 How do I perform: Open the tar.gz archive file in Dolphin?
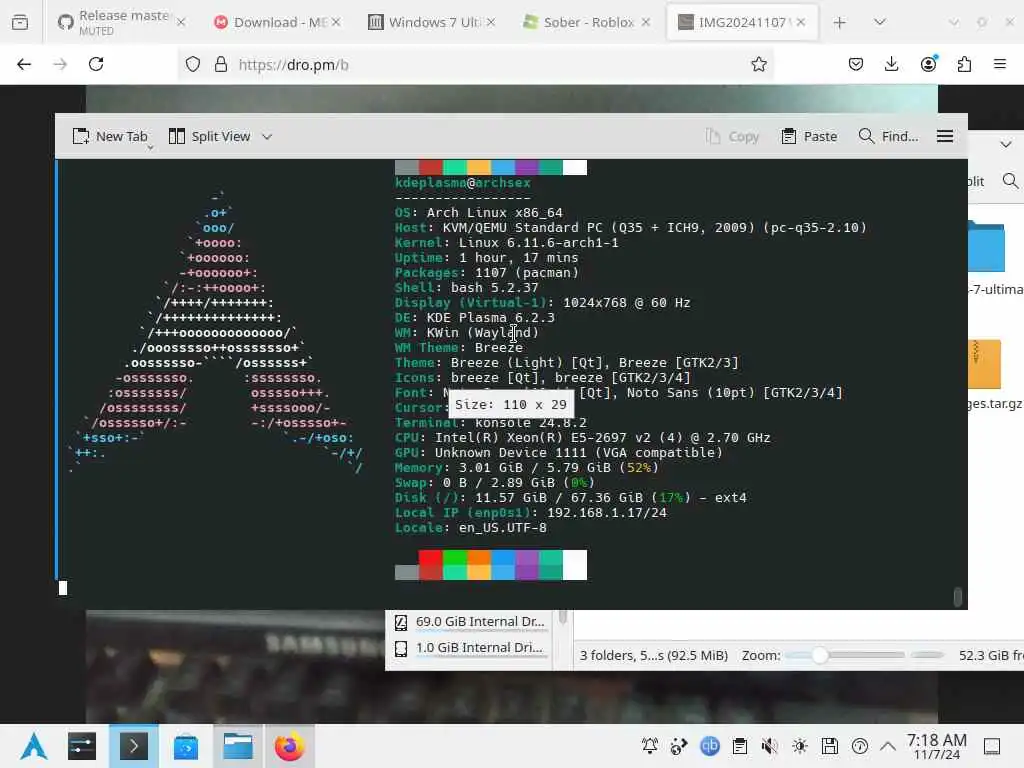pos(985,364)
